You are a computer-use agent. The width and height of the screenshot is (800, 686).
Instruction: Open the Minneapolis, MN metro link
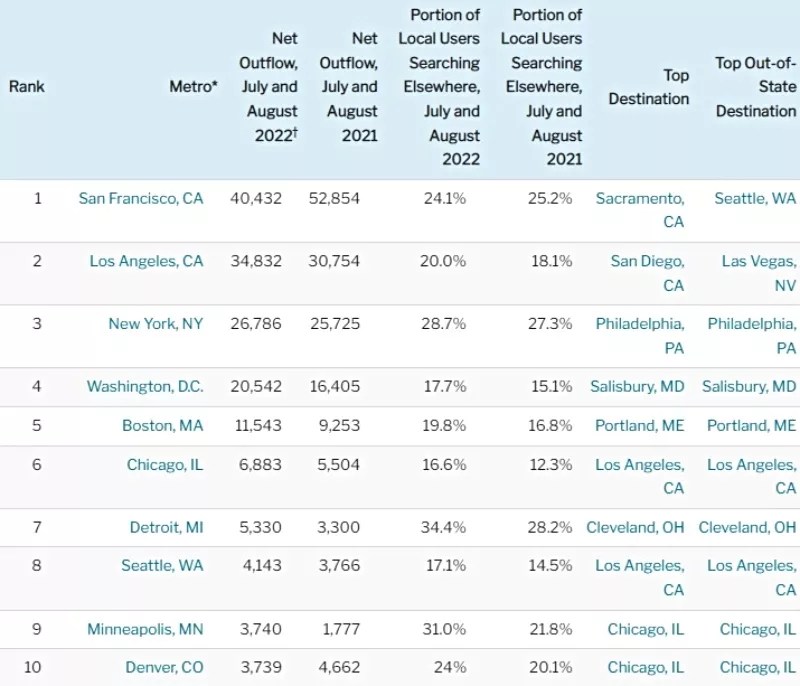tap(145, 629)
